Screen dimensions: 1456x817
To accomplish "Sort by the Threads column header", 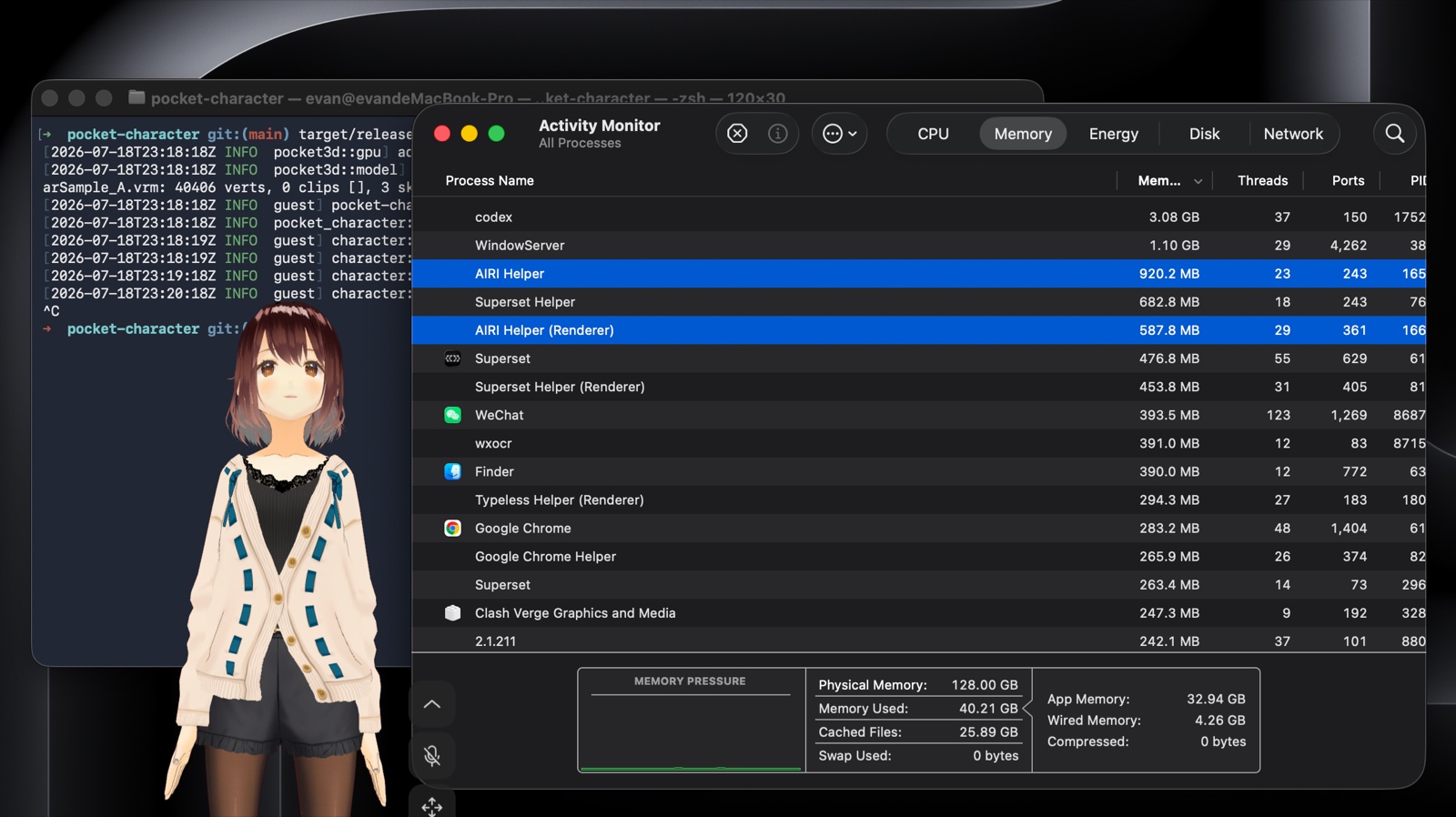I will (1262, 181).
